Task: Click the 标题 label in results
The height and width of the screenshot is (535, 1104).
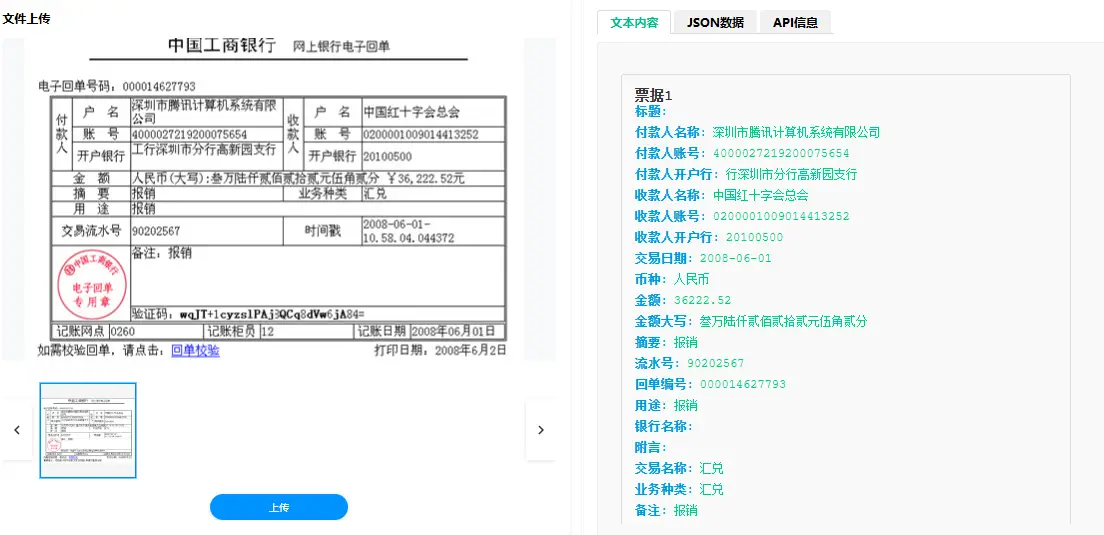Action: (651, 111)
